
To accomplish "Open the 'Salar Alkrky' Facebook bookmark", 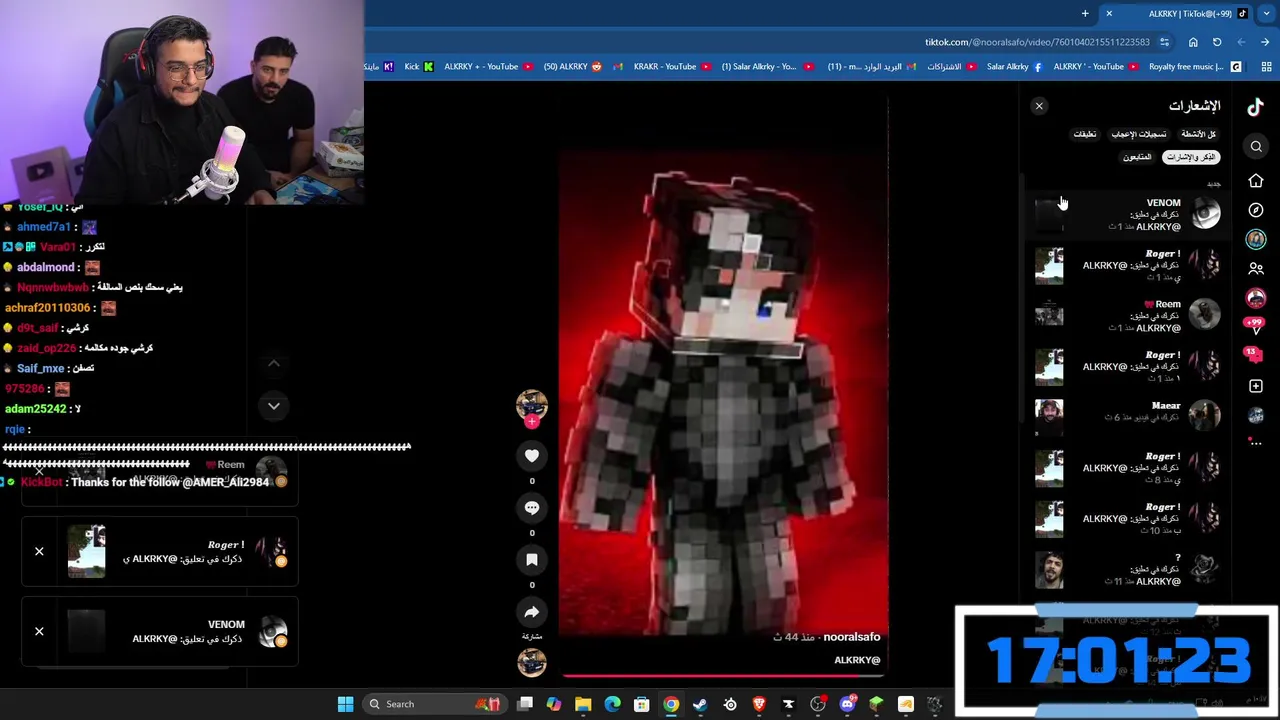I will [x=1014, y=67].
